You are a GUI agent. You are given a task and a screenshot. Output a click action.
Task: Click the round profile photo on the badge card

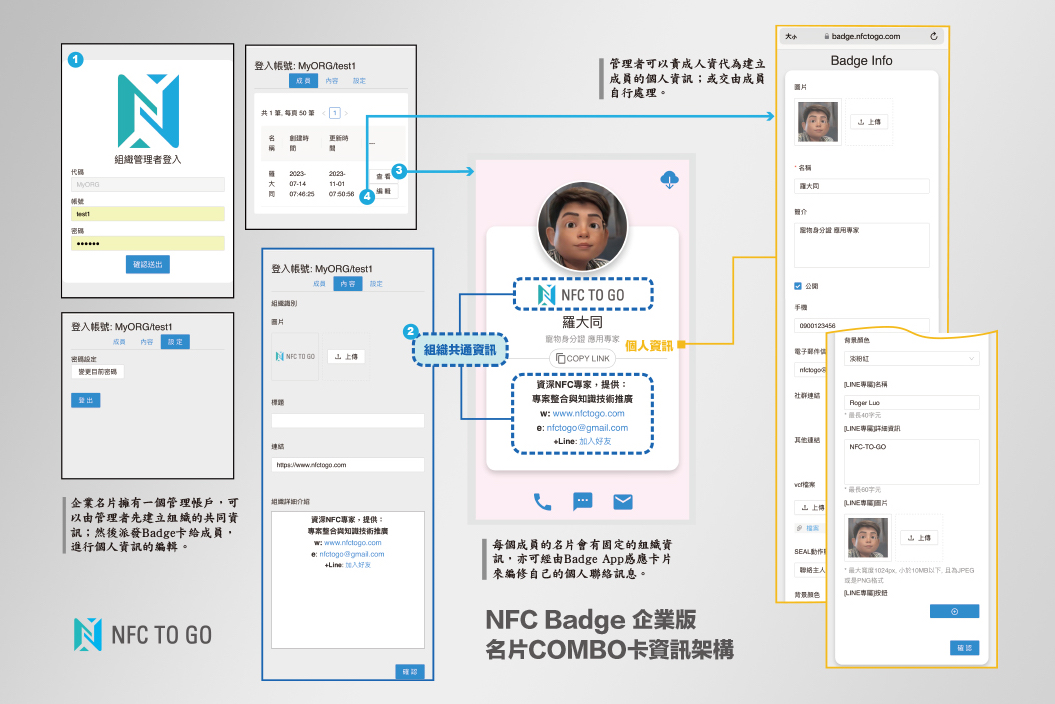[x=583, y=227]
